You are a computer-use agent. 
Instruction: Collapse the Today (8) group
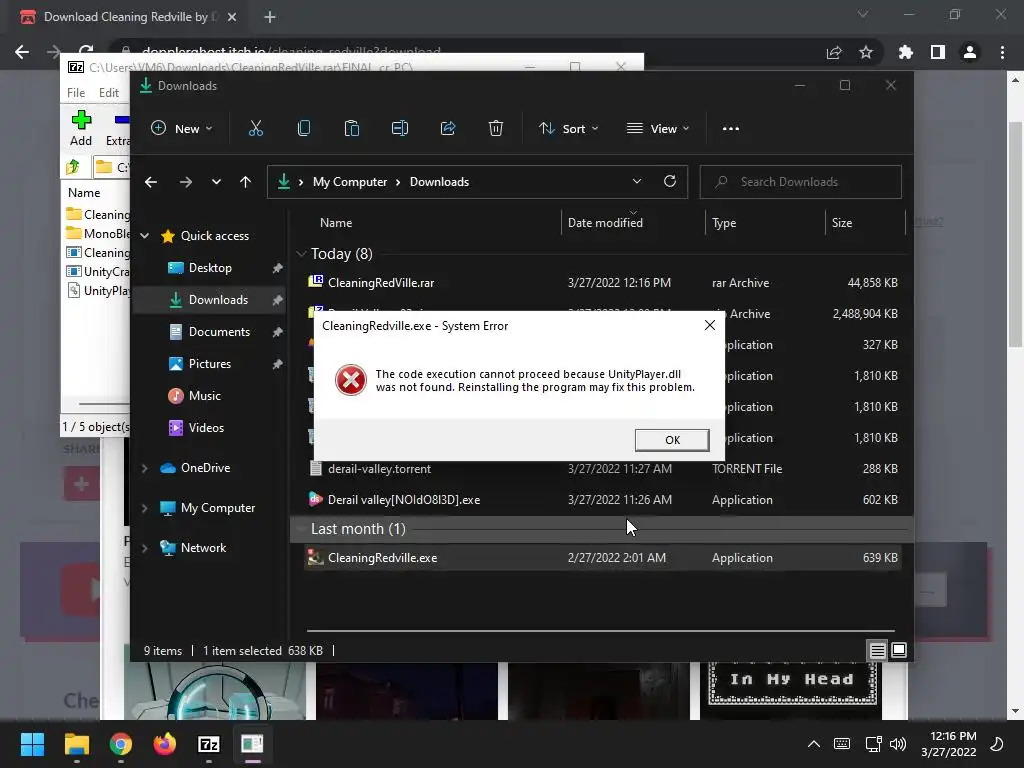[x=301, y=254]
